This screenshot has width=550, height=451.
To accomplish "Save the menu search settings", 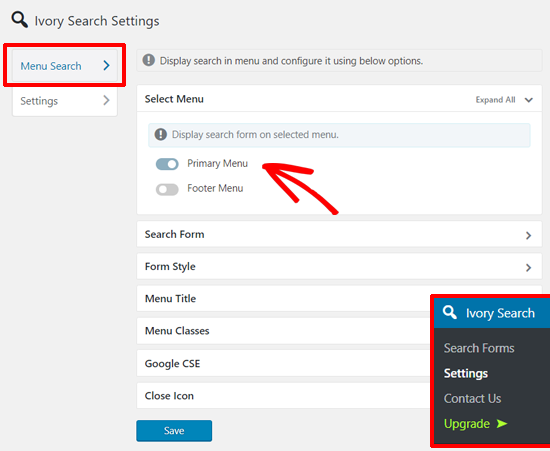I will point(174,431).
